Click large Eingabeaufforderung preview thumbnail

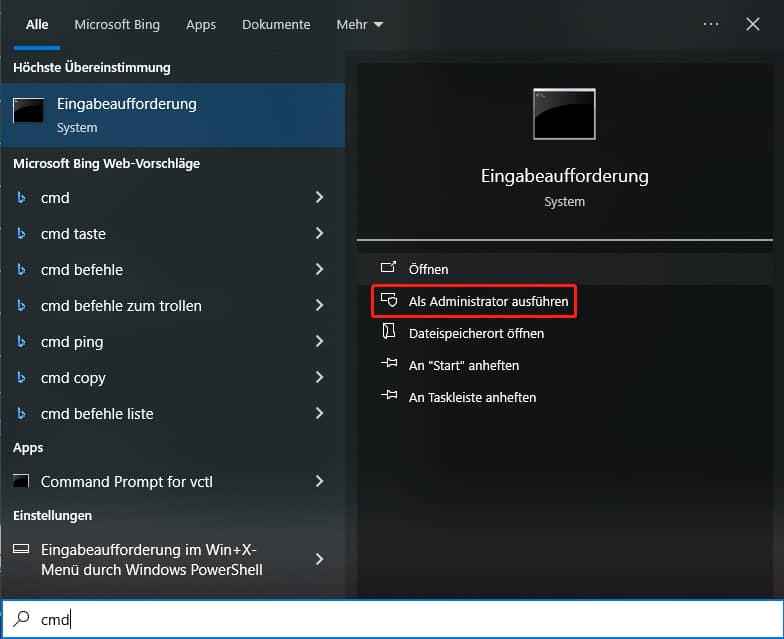(564, 114)
